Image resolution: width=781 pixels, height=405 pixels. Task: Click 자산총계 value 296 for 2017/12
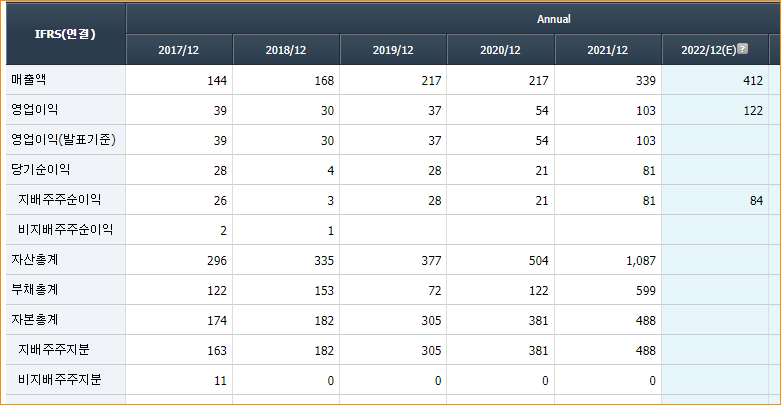[x=217, y=261]
